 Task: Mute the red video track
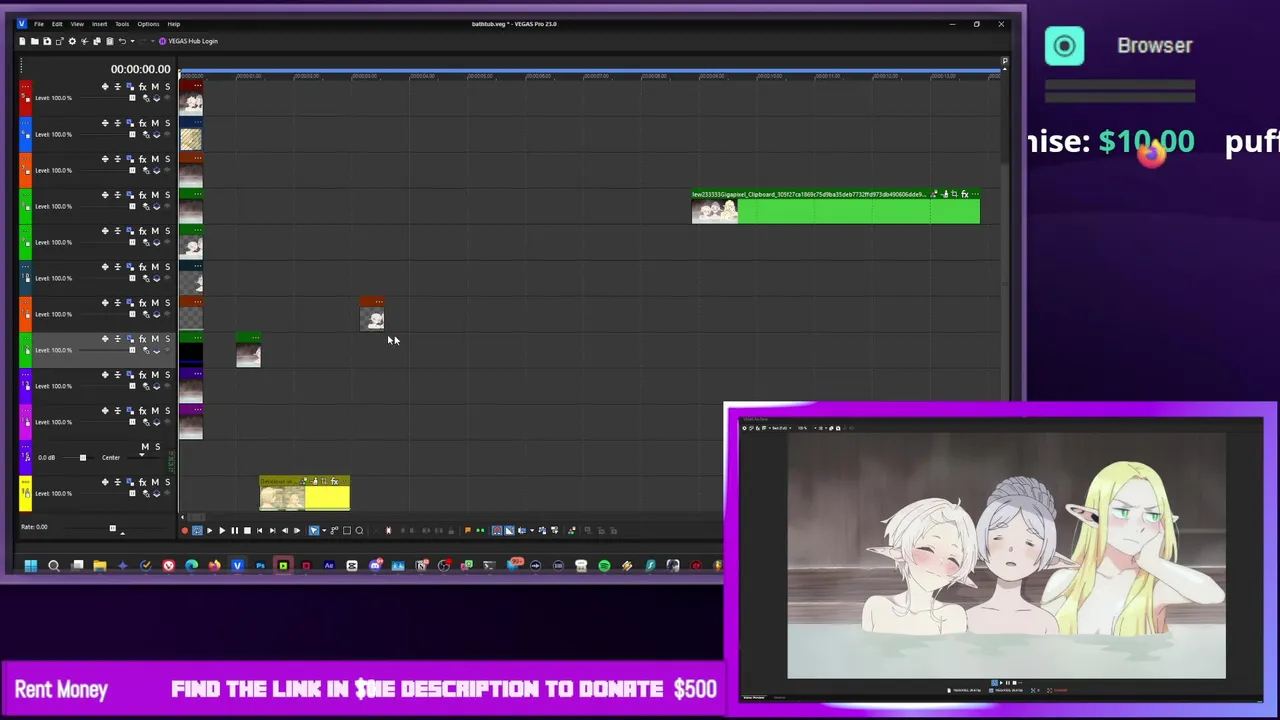(x=155, y=87)
